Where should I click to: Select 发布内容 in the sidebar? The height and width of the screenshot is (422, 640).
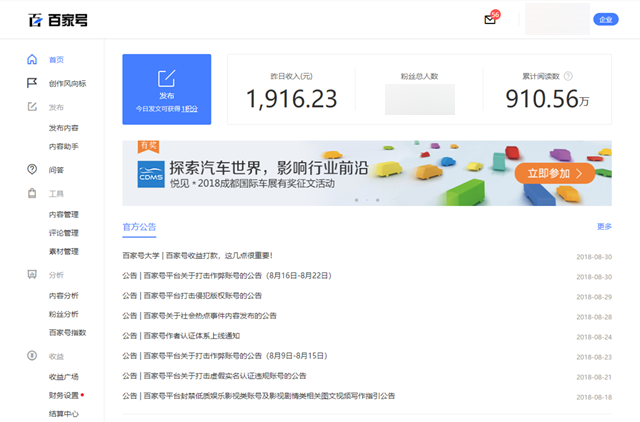pyautogui.click(x=64, y=128)
